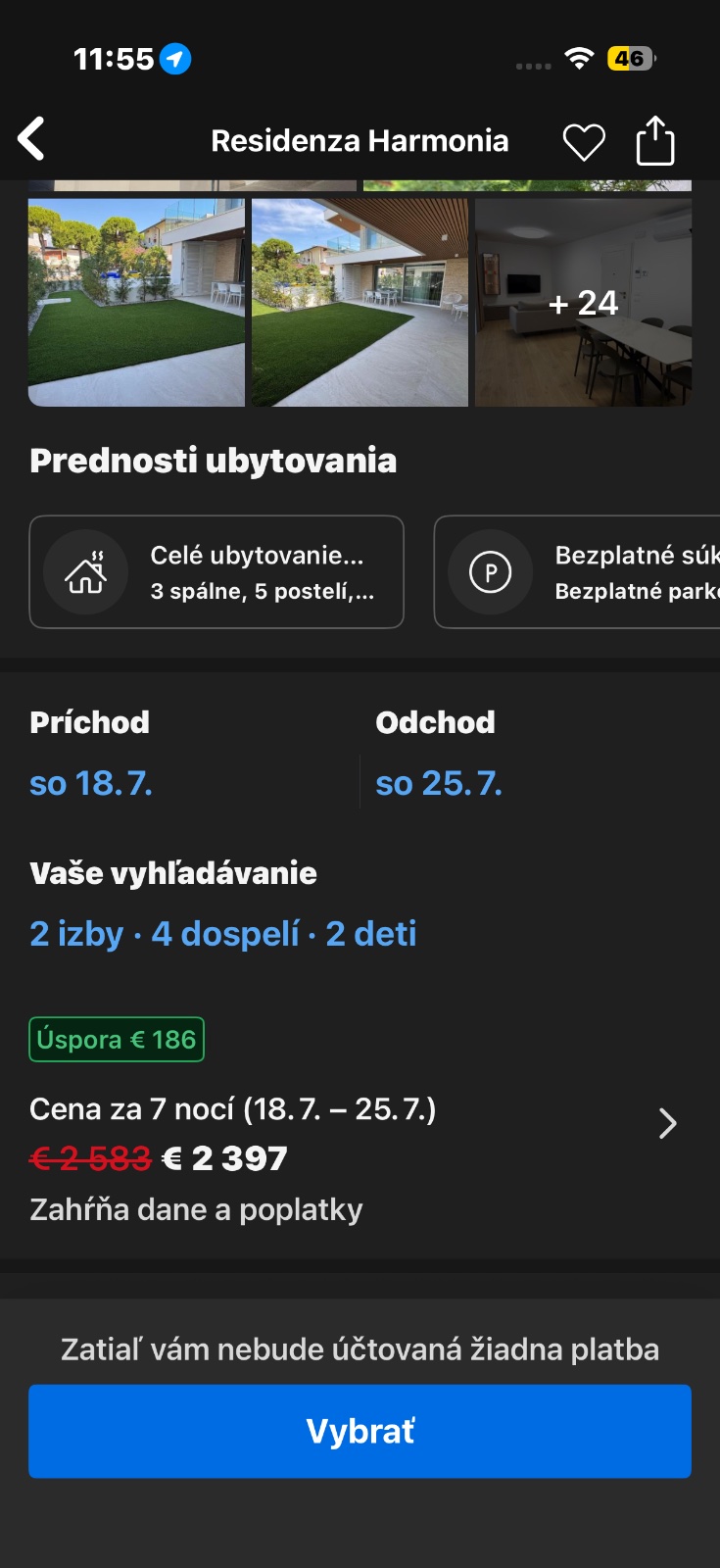This screenshot has height=1568, width=720.
Task: Change check-in date so 18.7.
Action: [91, 784]
